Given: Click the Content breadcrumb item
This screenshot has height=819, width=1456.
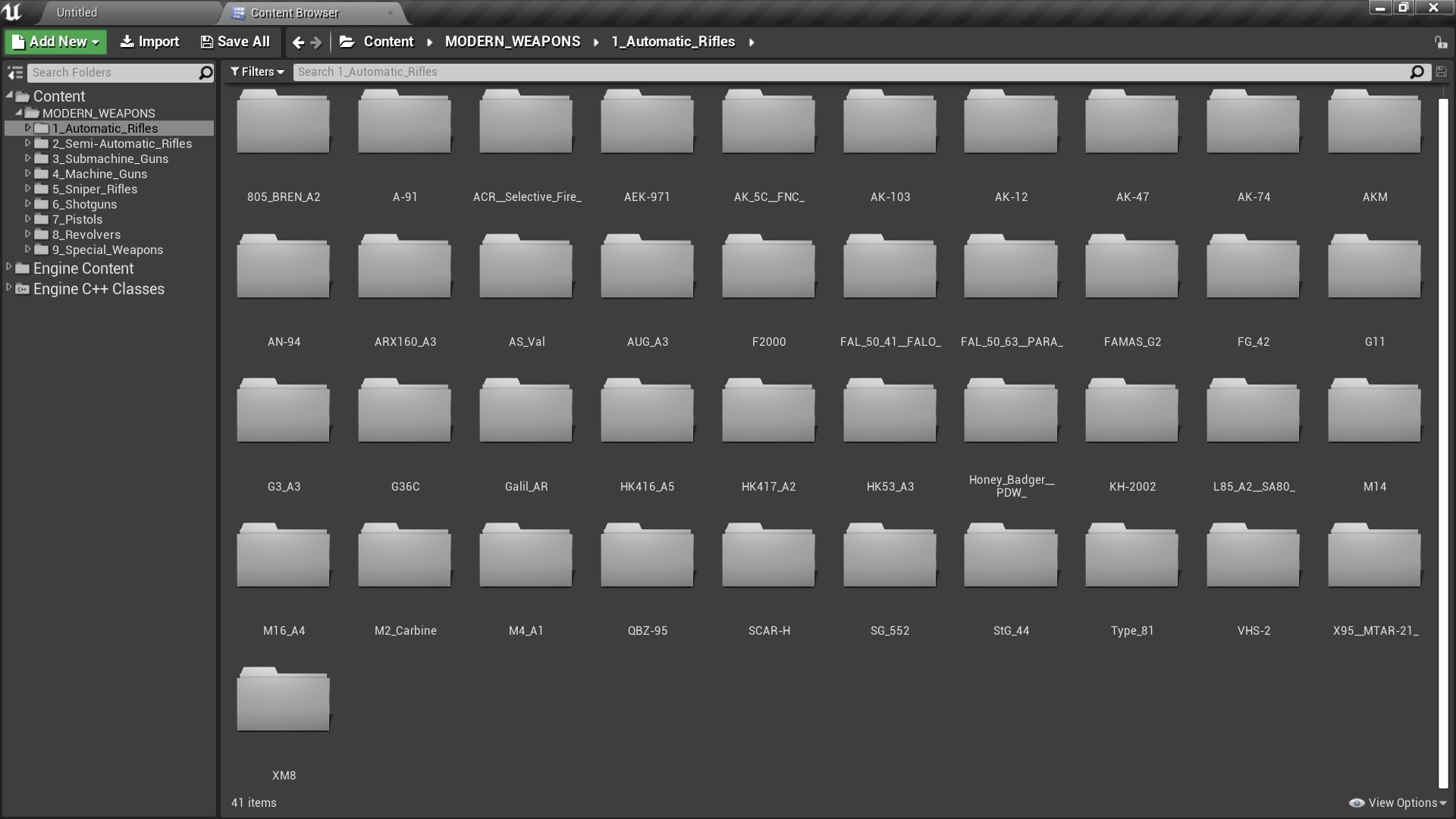Looking at the screenshot, I should coord(388,41).
